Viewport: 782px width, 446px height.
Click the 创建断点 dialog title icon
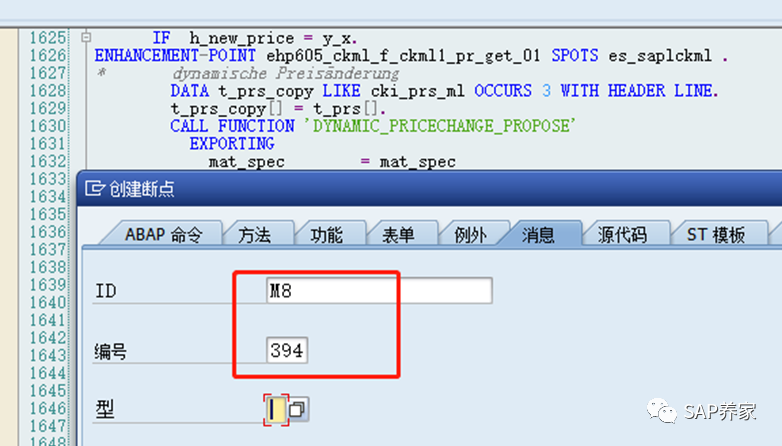tap(95, 189)
